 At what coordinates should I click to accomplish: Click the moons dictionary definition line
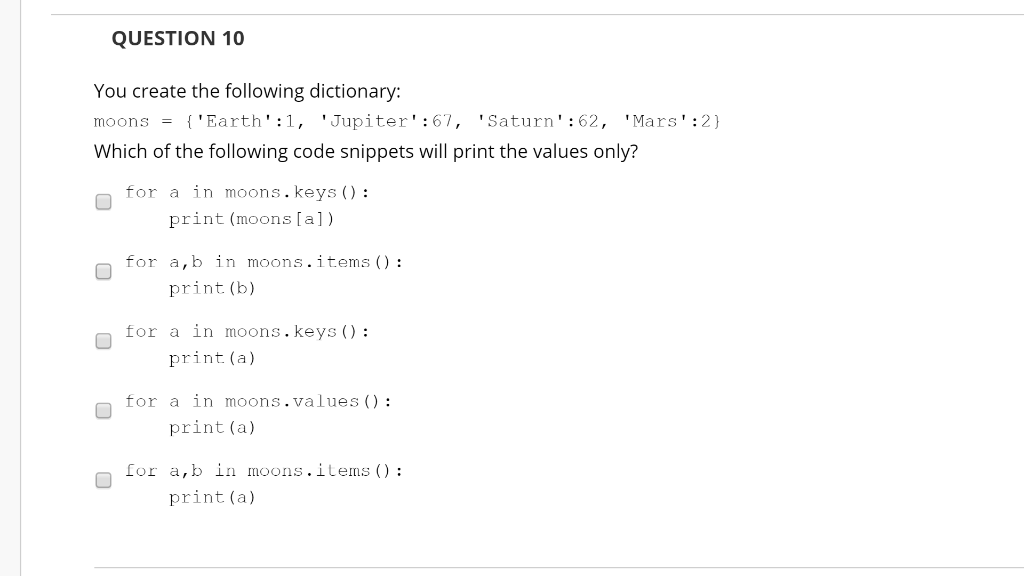407,121
